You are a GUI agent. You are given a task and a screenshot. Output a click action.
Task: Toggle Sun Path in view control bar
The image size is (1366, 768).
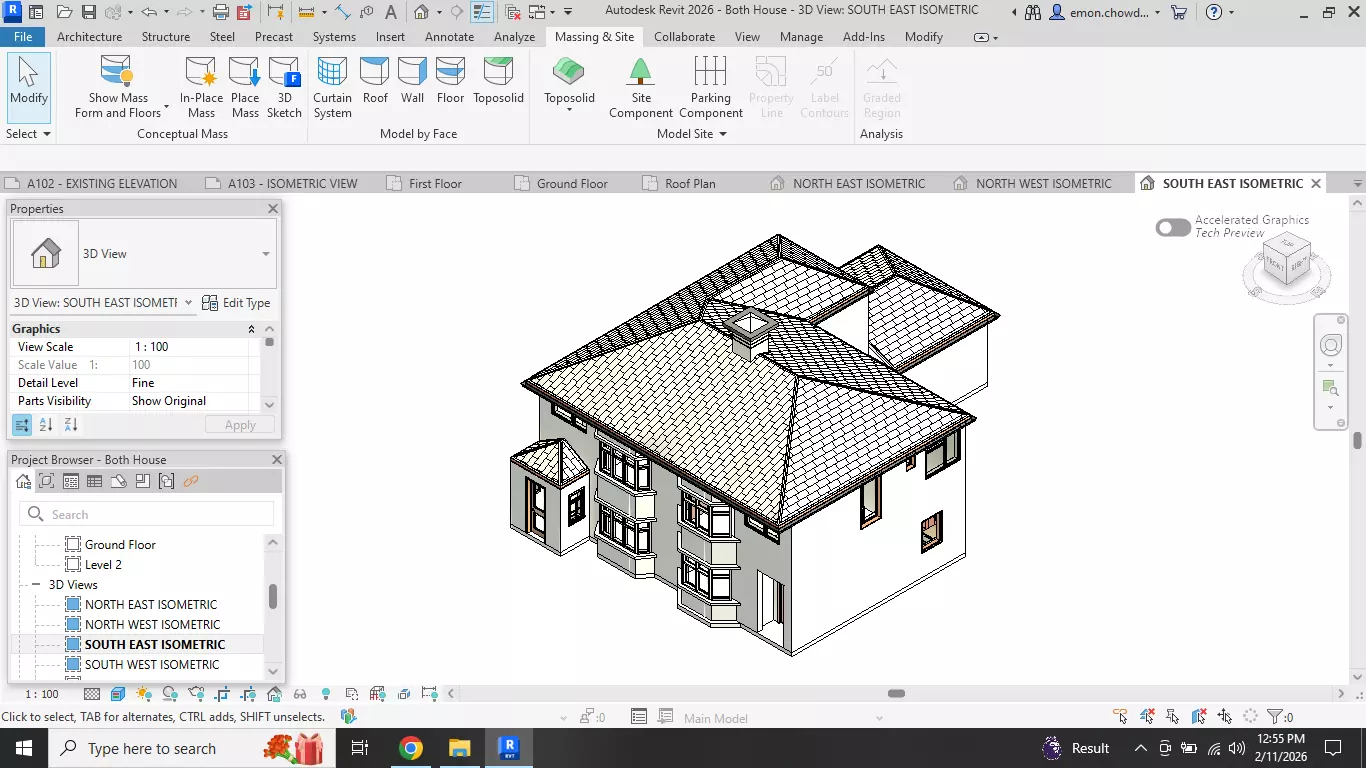tap(144, 693)
